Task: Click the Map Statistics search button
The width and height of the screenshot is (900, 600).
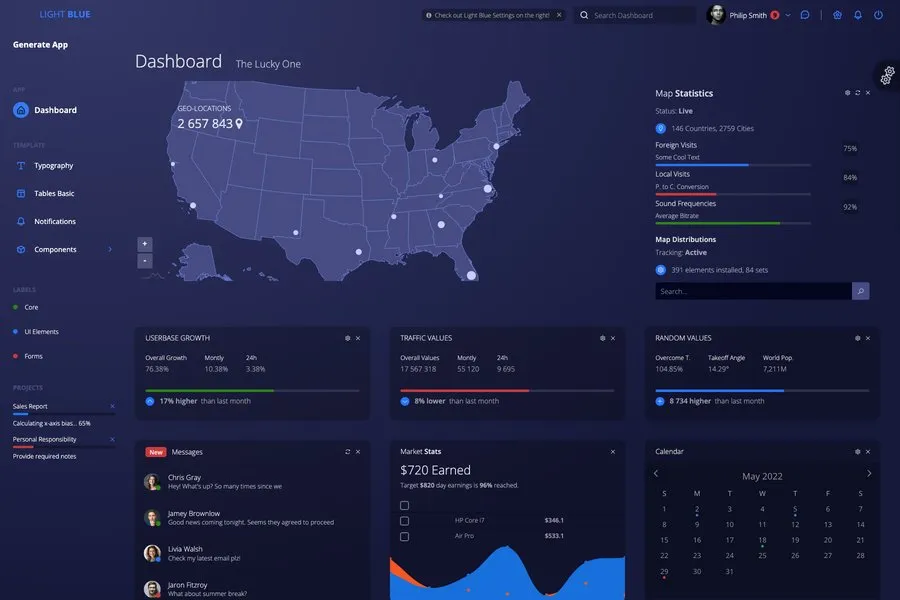Action: click(860, 291)
